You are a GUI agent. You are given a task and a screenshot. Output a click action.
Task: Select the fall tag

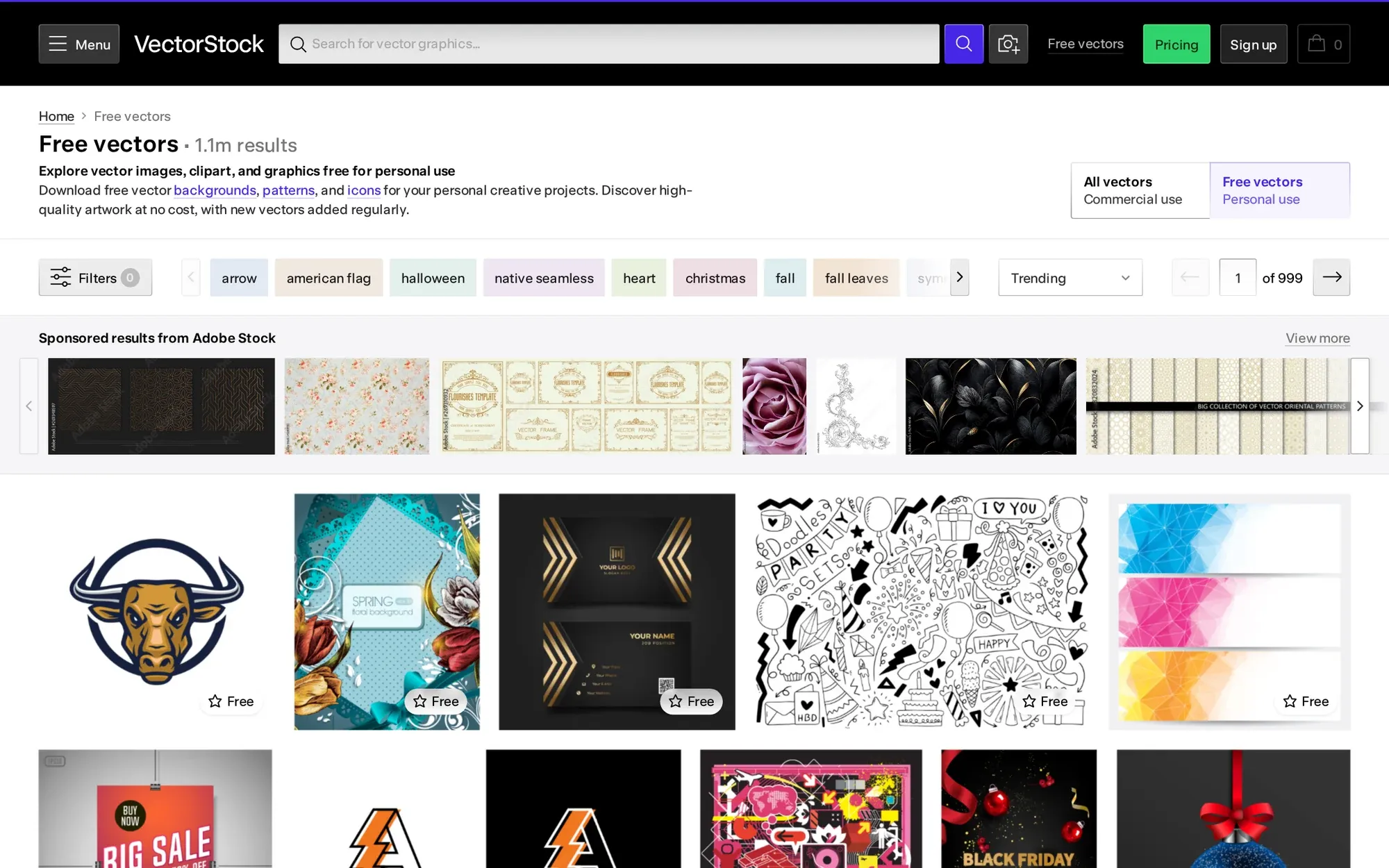coord(785,278)
